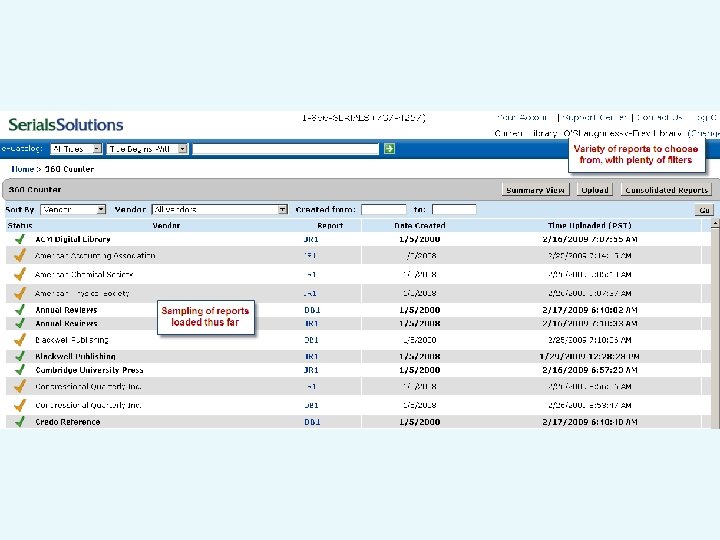This screenshot has width=720, height=540.
Task: Click the green checkmark for Blackwell Publishing JR1 row
Action: click(x=20, y=356)
